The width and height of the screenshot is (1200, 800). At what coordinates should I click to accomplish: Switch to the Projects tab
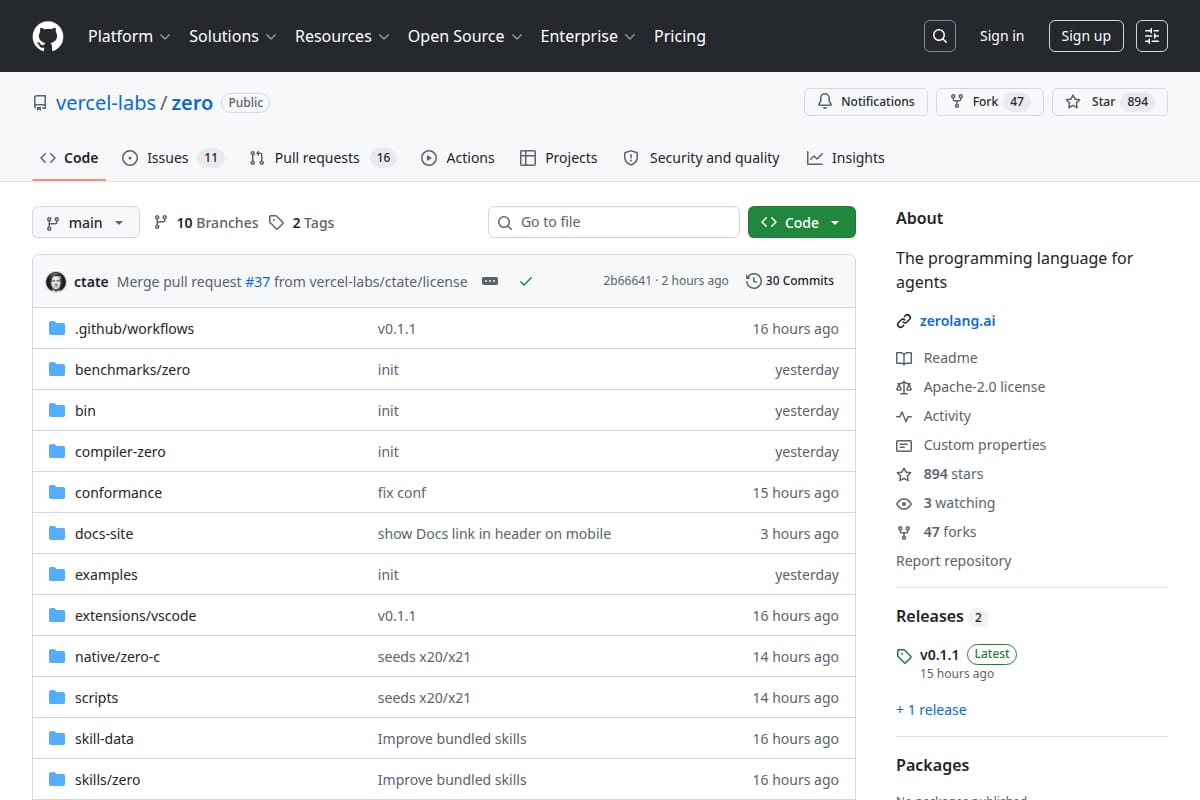(x=559, y=158)
